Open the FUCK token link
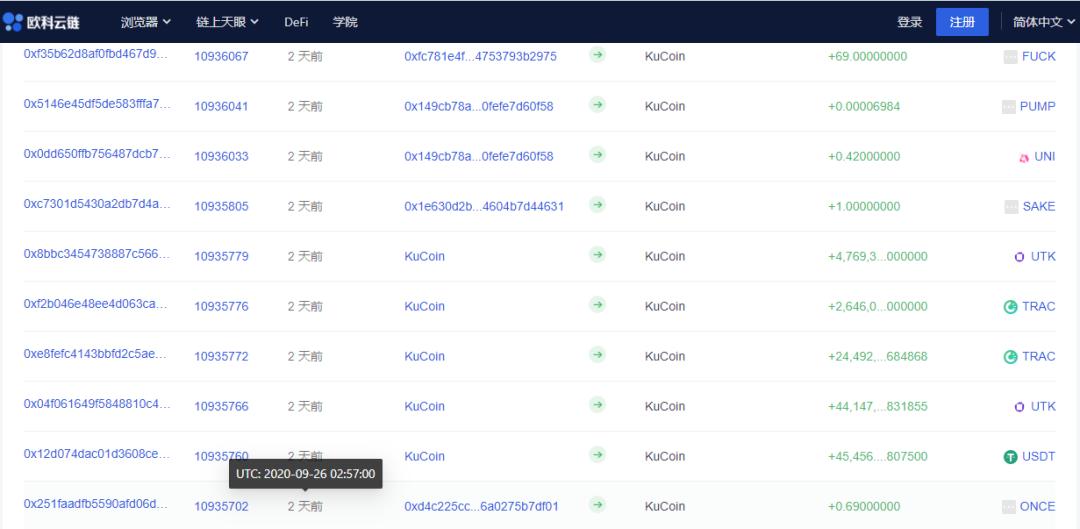 1039,56
